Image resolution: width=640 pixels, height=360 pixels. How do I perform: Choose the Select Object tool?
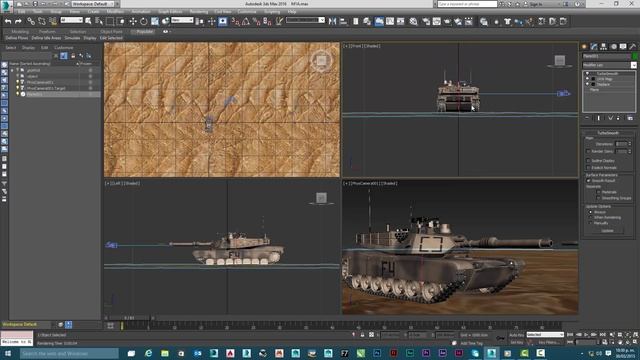(x=88, y=21)
